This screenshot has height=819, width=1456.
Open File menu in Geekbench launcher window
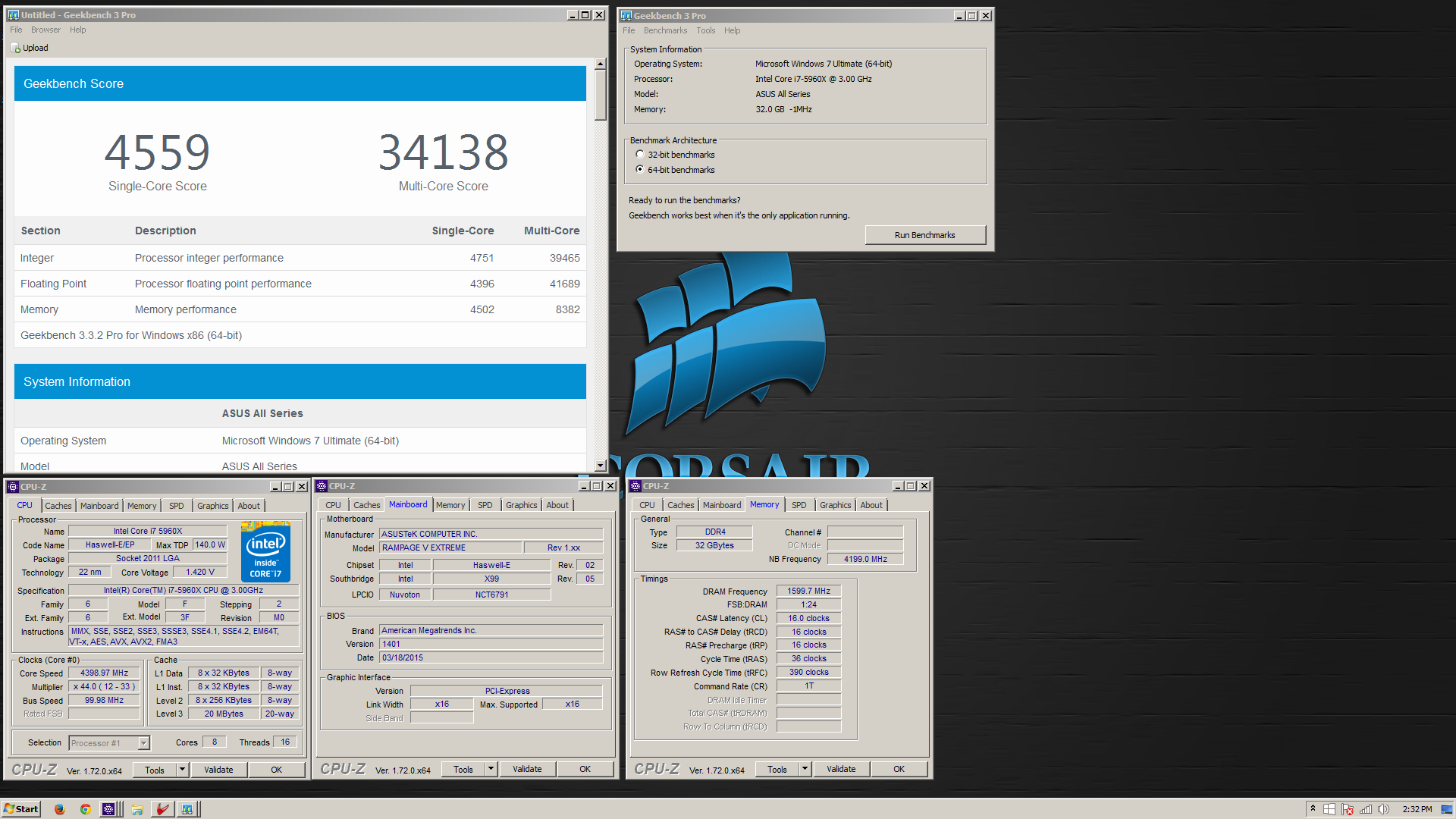click(629, 31)
